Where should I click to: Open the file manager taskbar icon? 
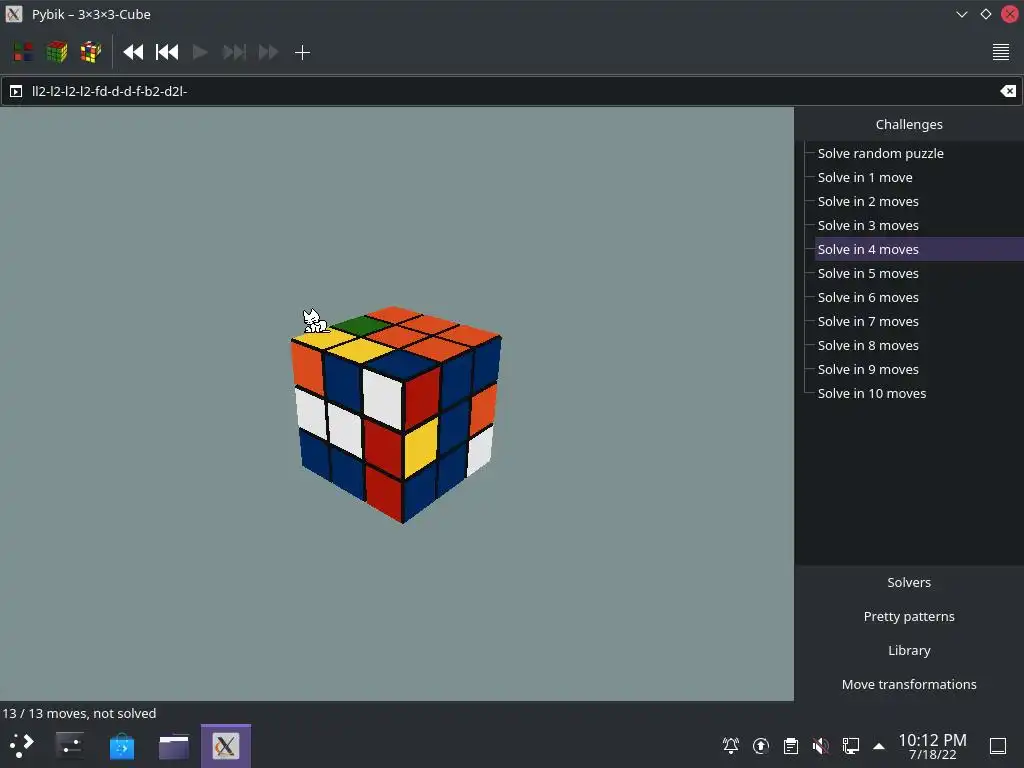[x=174, y=746]
